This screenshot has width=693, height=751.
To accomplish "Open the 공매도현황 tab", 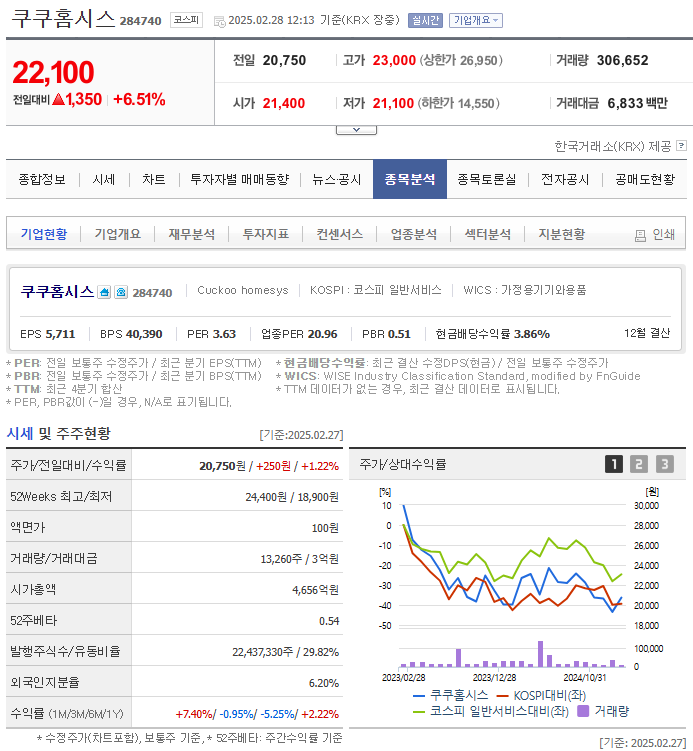I will point(645,179).
